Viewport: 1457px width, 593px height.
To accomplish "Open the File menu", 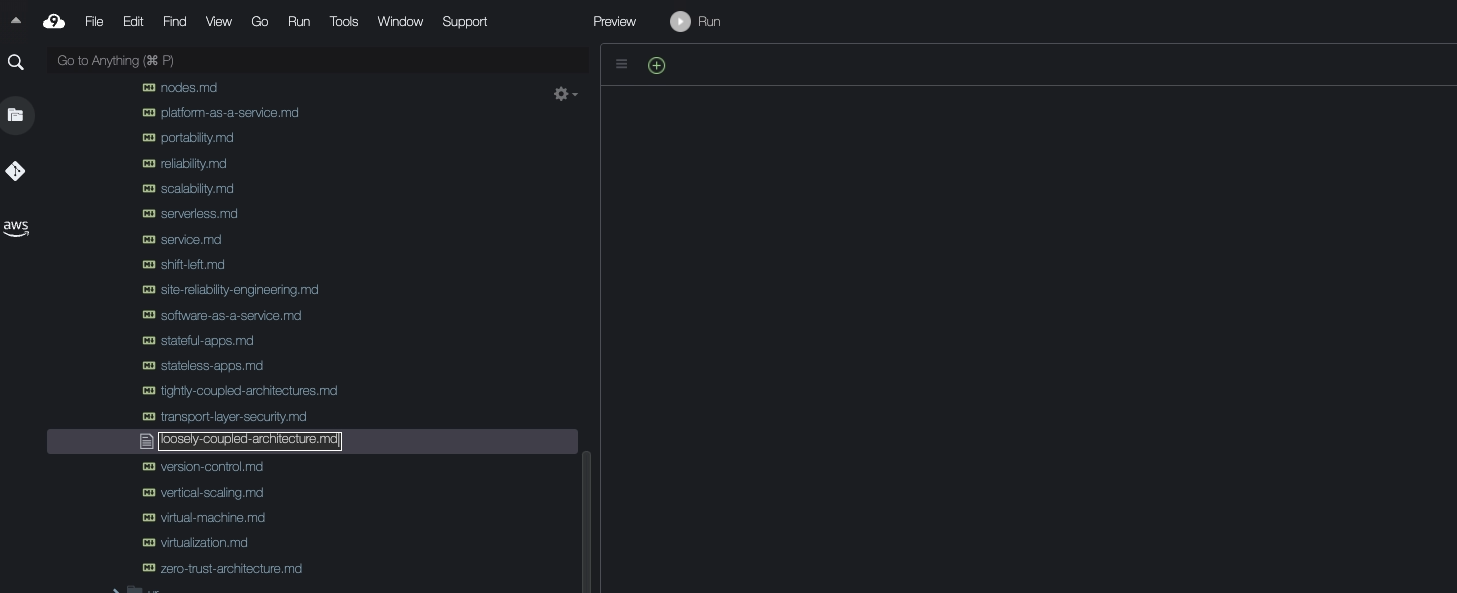I will point(94,21).
